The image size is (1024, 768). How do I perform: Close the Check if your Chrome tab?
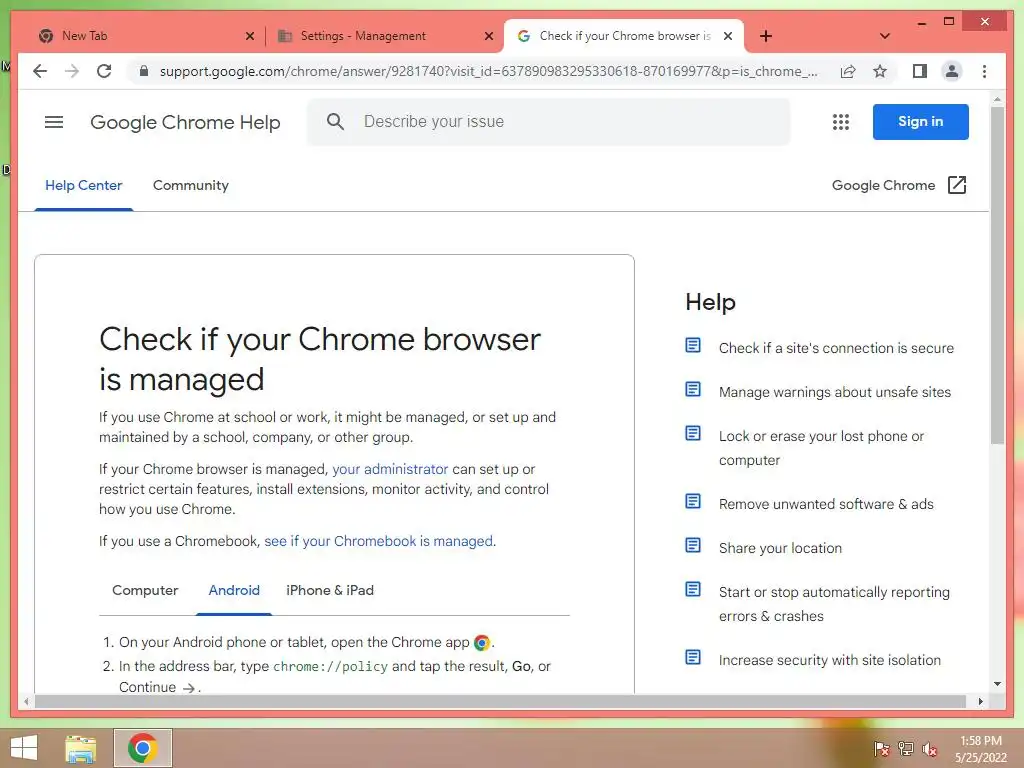[x=728, y=37]
